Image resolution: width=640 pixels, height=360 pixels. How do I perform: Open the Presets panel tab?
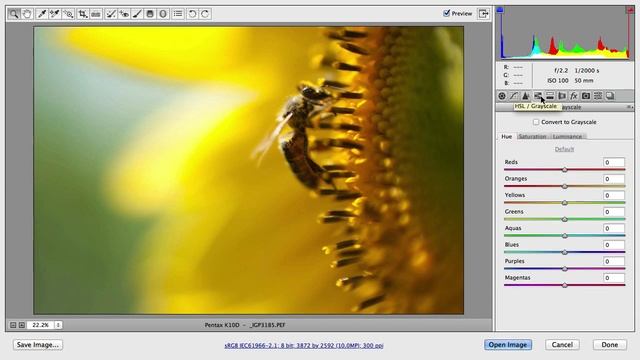598,96
